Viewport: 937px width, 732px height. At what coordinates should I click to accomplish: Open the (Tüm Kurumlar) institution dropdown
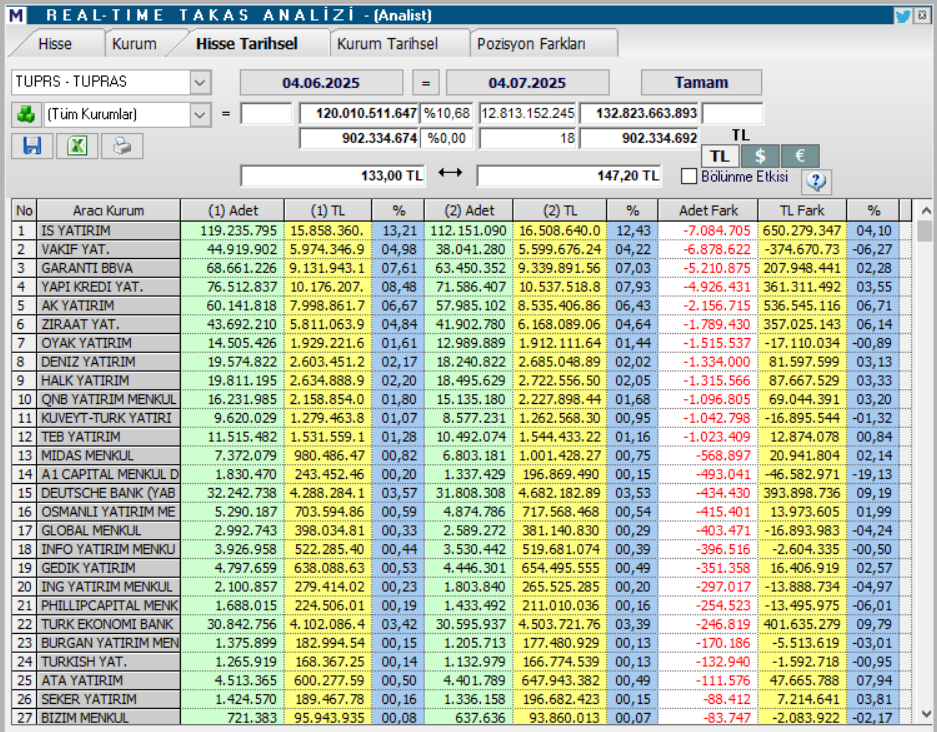coord(200,114)
